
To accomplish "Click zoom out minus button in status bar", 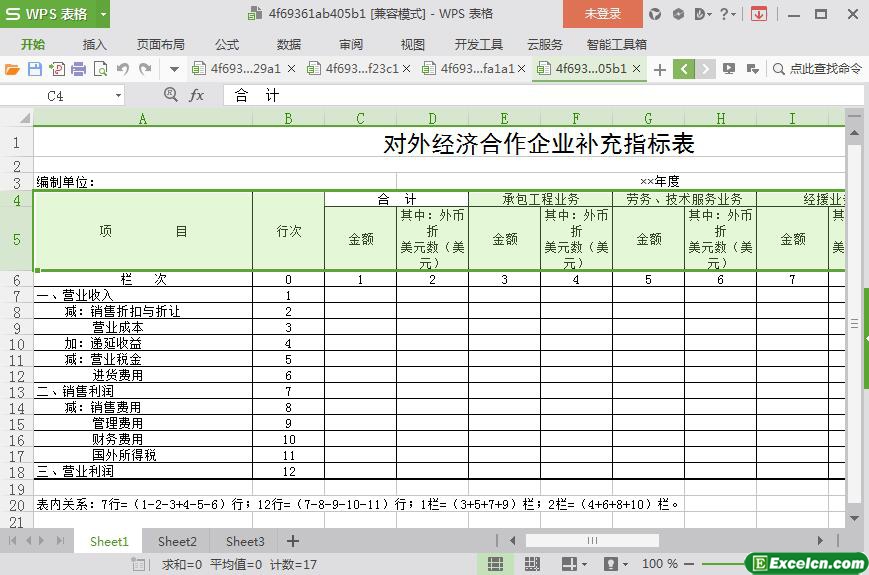I will (x=689, y=564).
